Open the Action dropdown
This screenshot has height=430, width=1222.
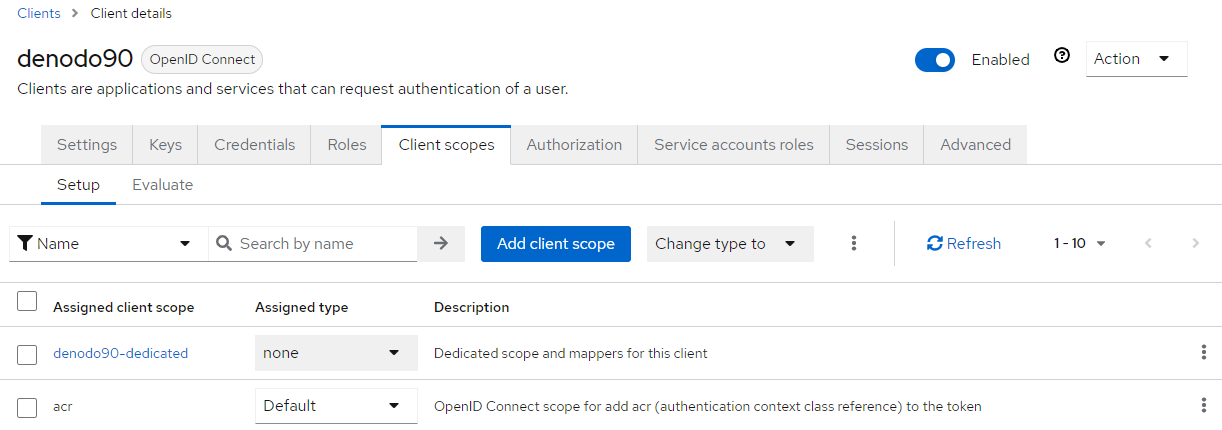[x=1137, y=59]
